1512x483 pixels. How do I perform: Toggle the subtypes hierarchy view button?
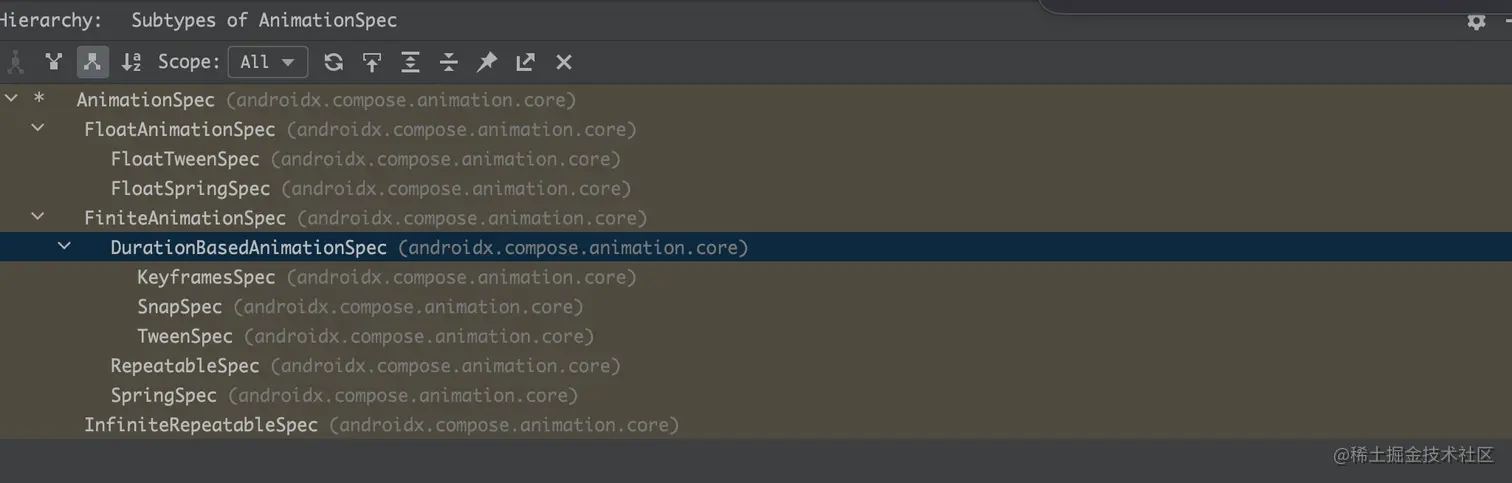(92, 62)
